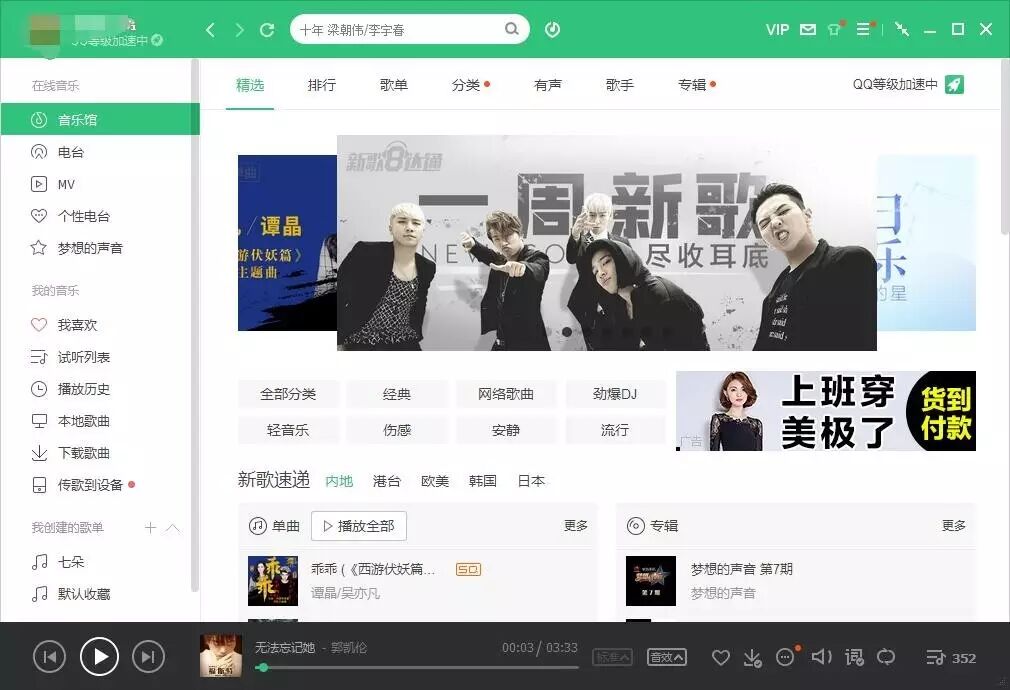This screenshot has height=690, width=1010.
Task: Select the 欧美 region filter
Action: coord(435,481)
